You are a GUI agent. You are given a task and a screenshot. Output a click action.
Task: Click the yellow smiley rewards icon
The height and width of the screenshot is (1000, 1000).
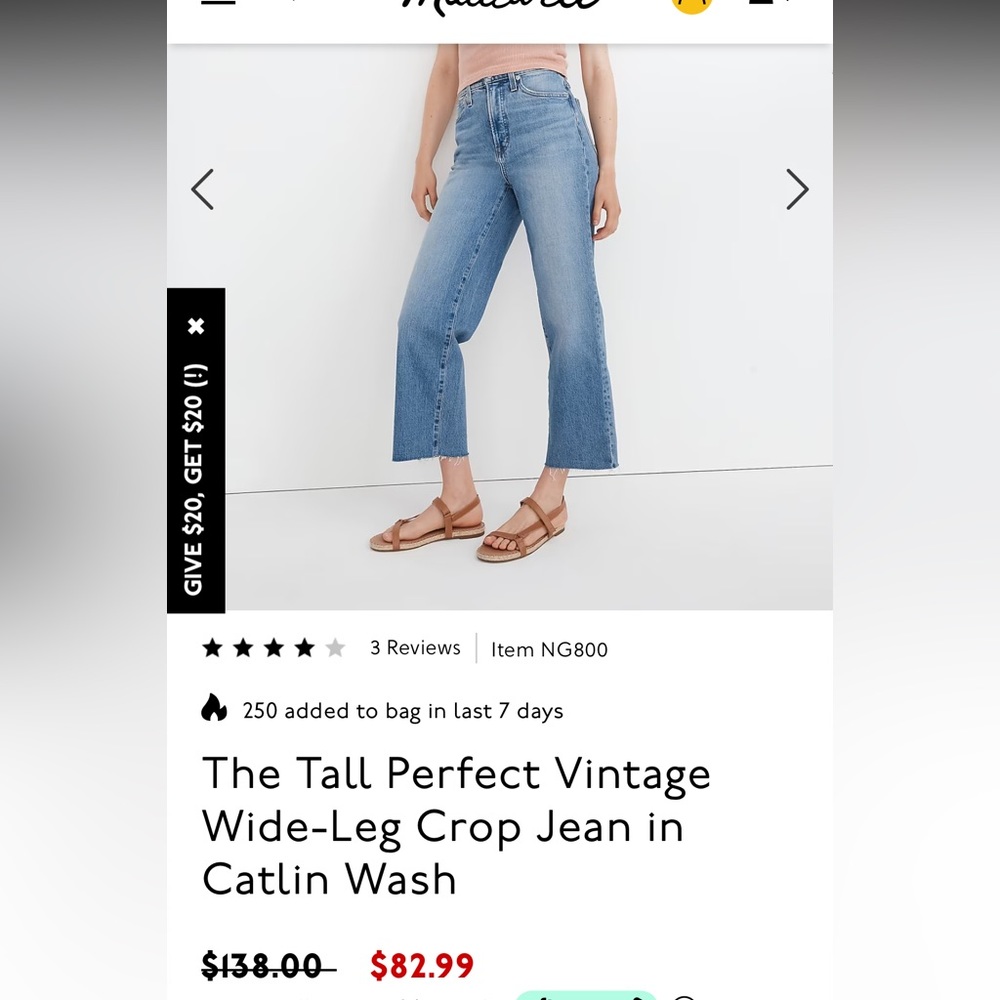(x=692, y=6)
